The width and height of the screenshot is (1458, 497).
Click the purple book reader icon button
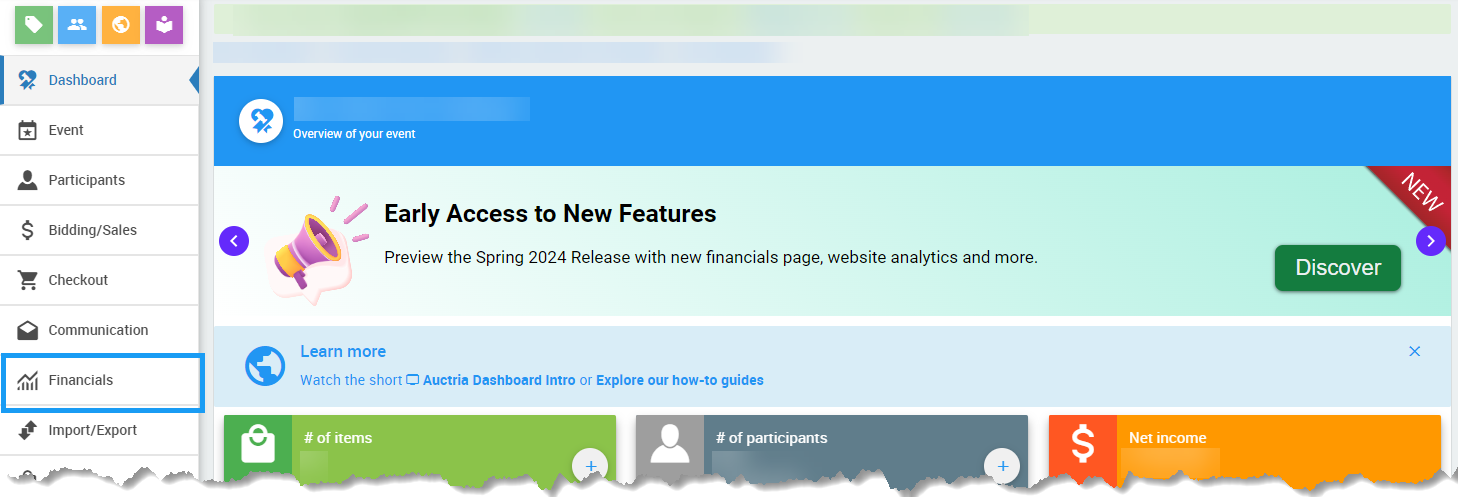click(x=164, y=25)
